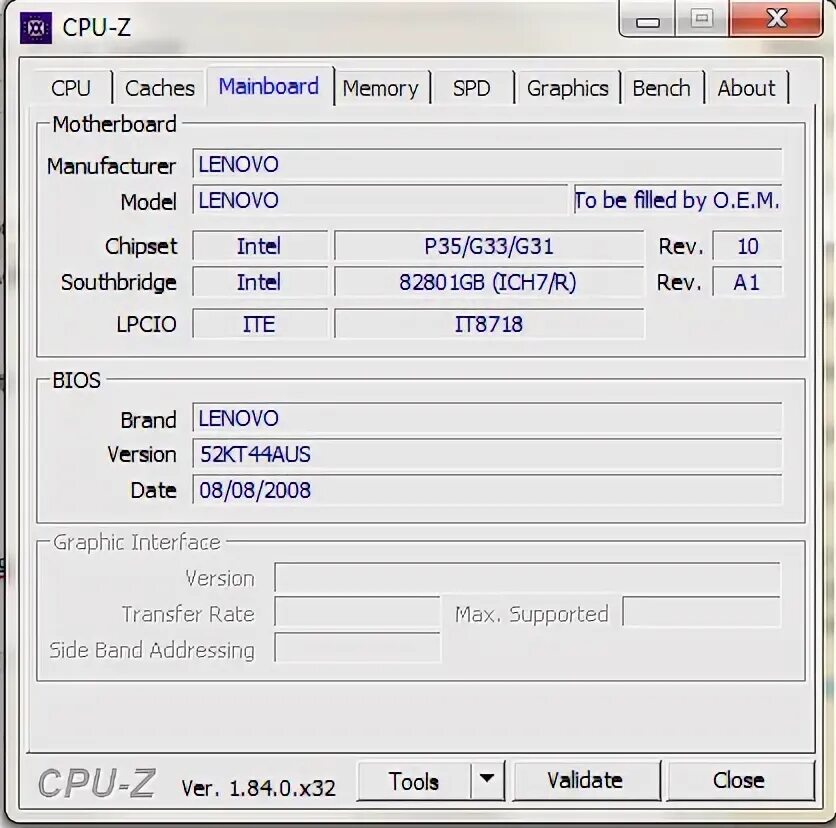Click the BIOS date 08/08/2008

click(x=487, y=489)
